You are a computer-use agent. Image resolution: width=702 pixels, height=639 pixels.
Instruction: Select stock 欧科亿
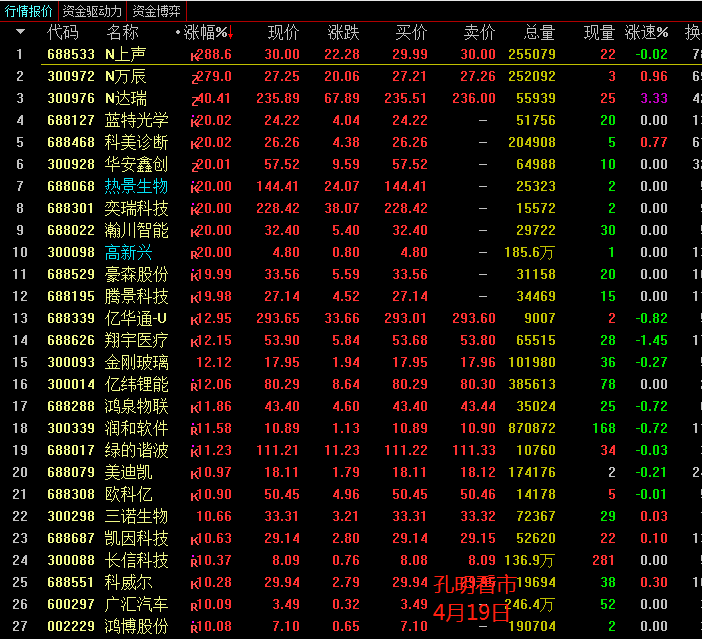click(128, 494)
